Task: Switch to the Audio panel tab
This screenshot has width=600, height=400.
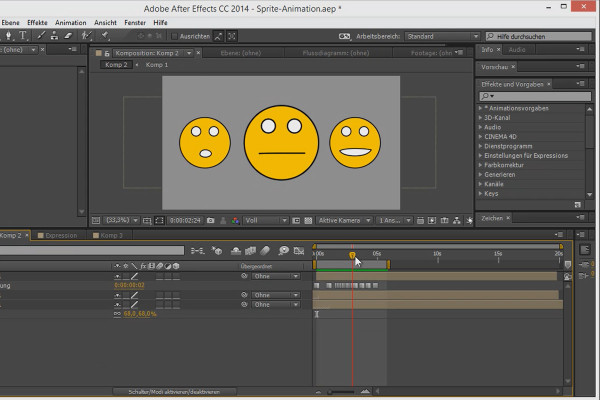Action: tap(517, 50)
